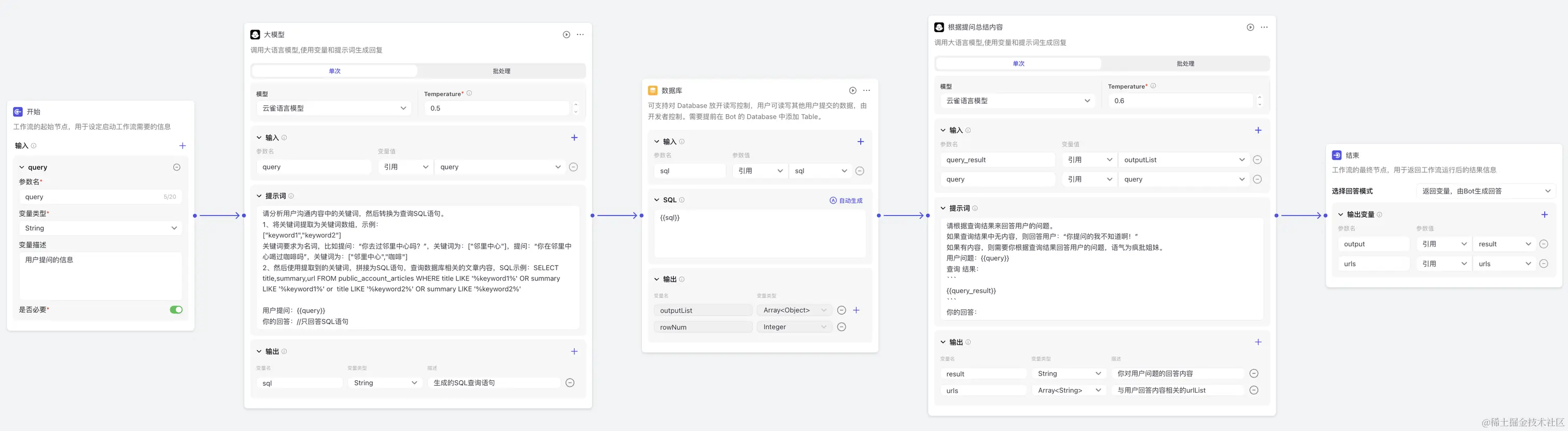Add input parameter in 数据库 node
1568x431 pixels.
(x=861, y=142)
